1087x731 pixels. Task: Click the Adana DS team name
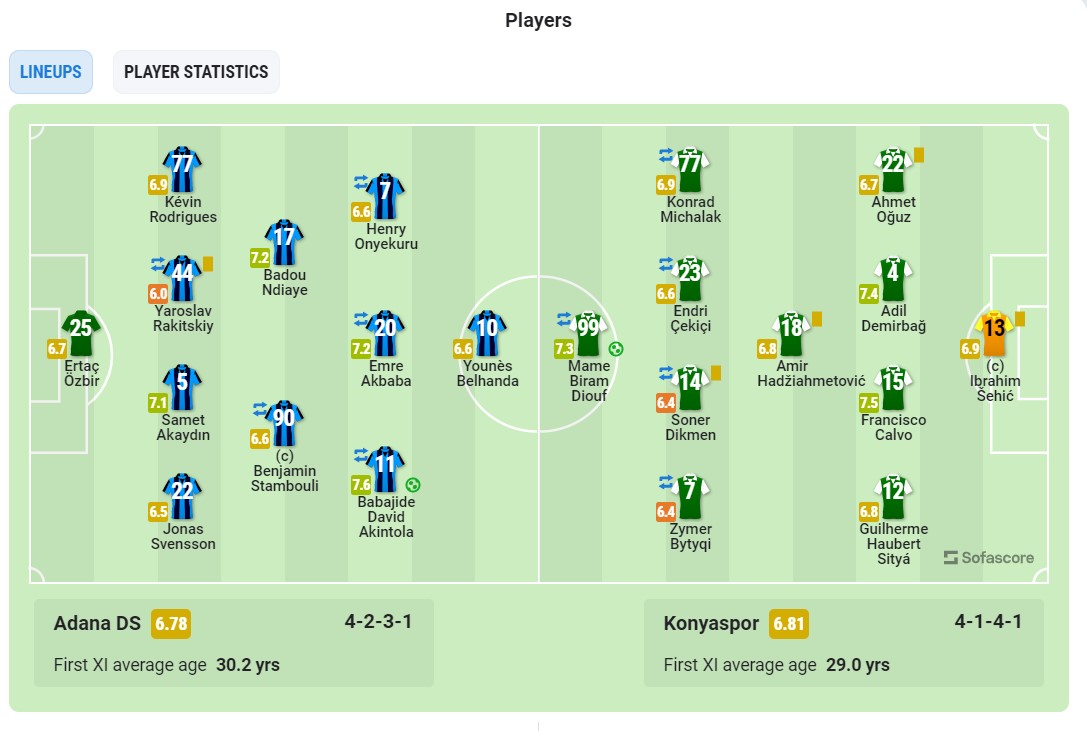pyautogui.click(x=97, y=624)
